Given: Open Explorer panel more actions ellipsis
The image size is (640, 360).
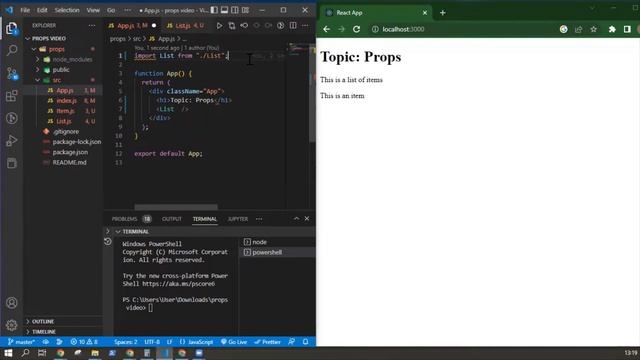Looking at the screenshot, I should point(92,25).
